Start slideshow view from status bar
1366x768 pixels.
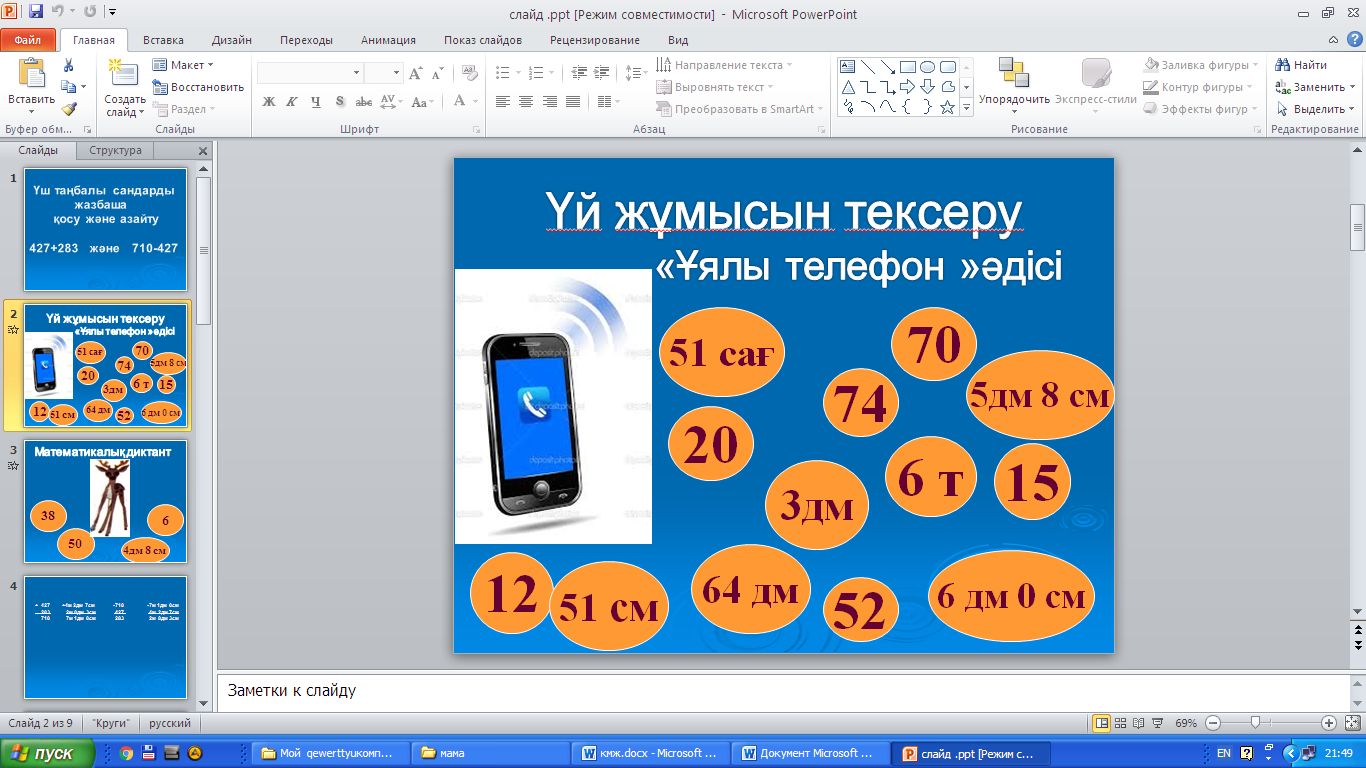point(1157,723)
